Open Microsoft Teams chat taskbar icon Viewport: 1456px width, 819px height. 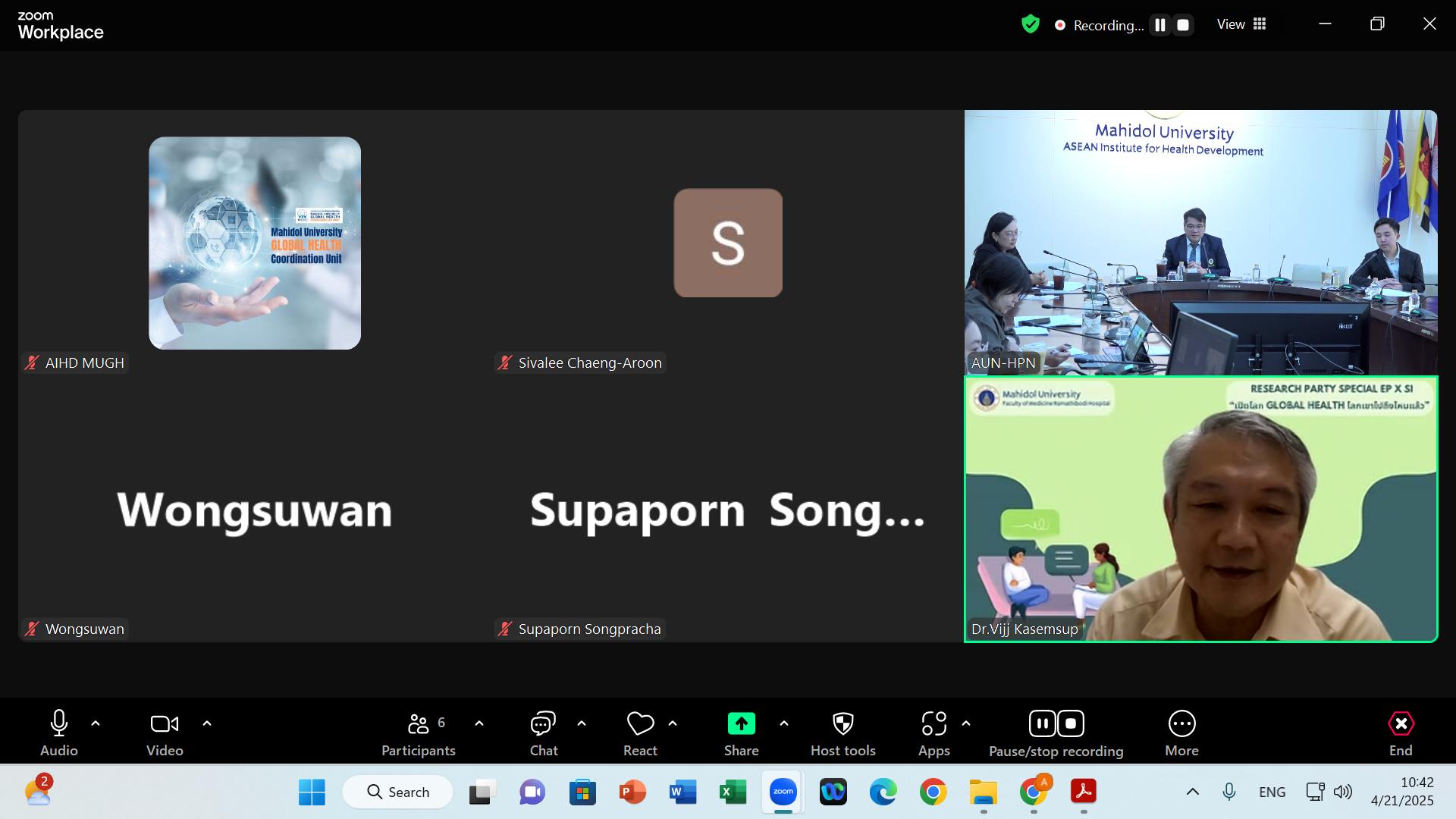pyautogui.click(x=532, y=792)
